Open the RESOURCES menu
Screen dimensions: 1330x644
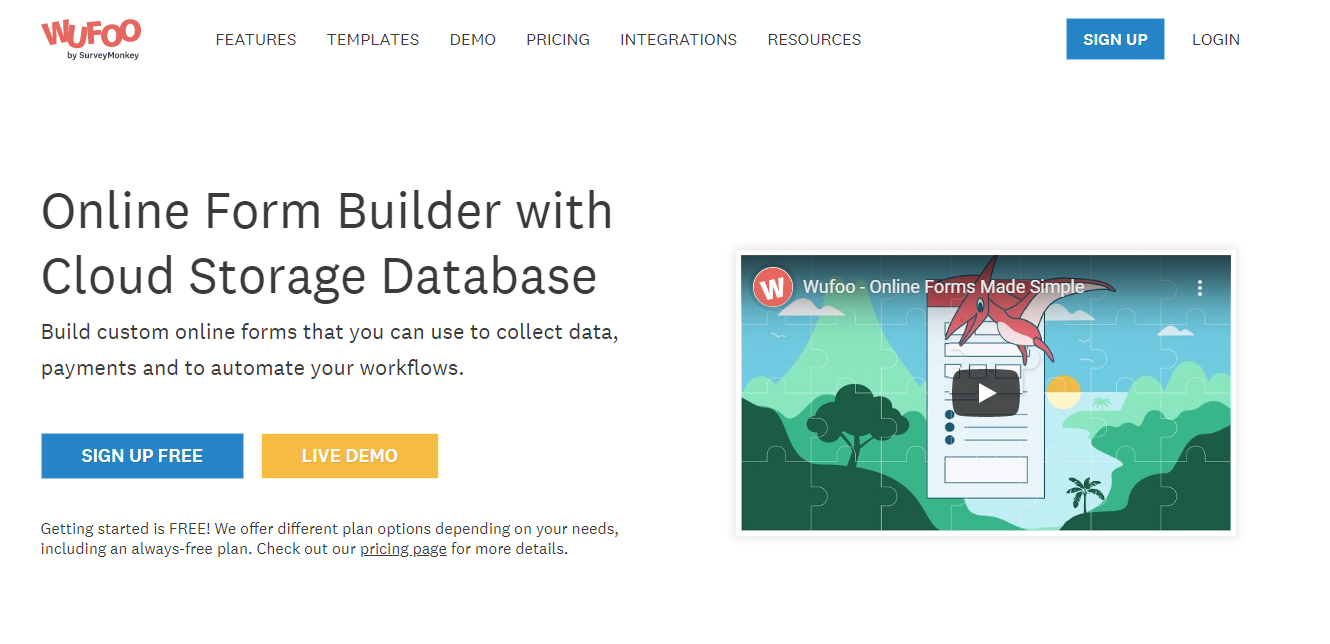pos(814,40)
